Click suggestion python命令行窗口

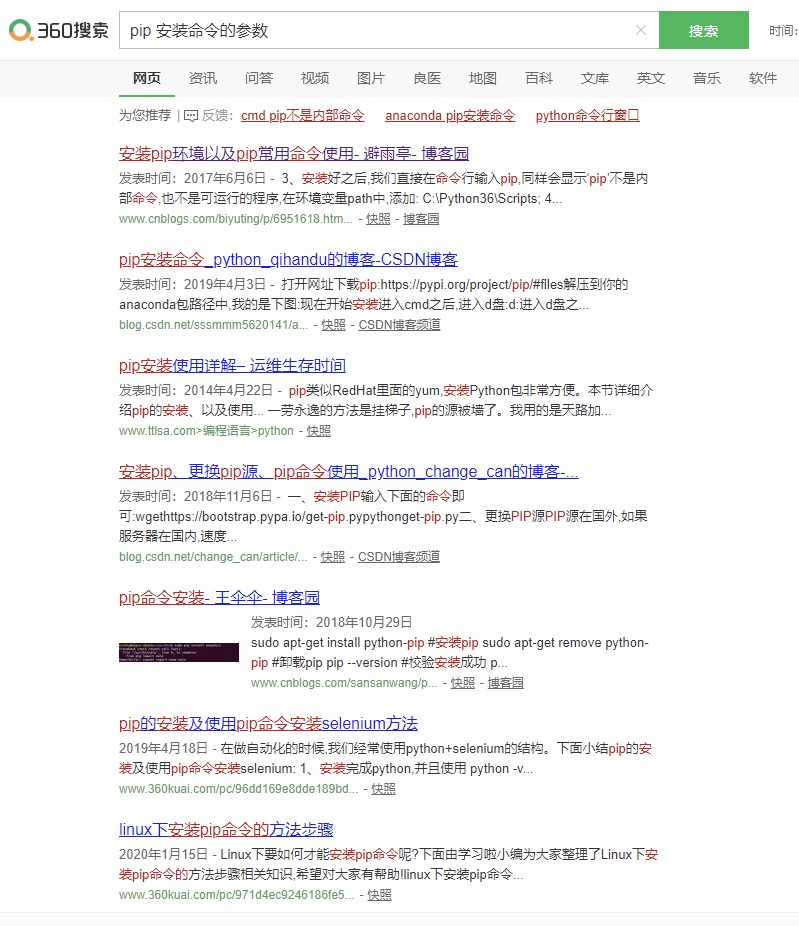click(x=588, y=116)
